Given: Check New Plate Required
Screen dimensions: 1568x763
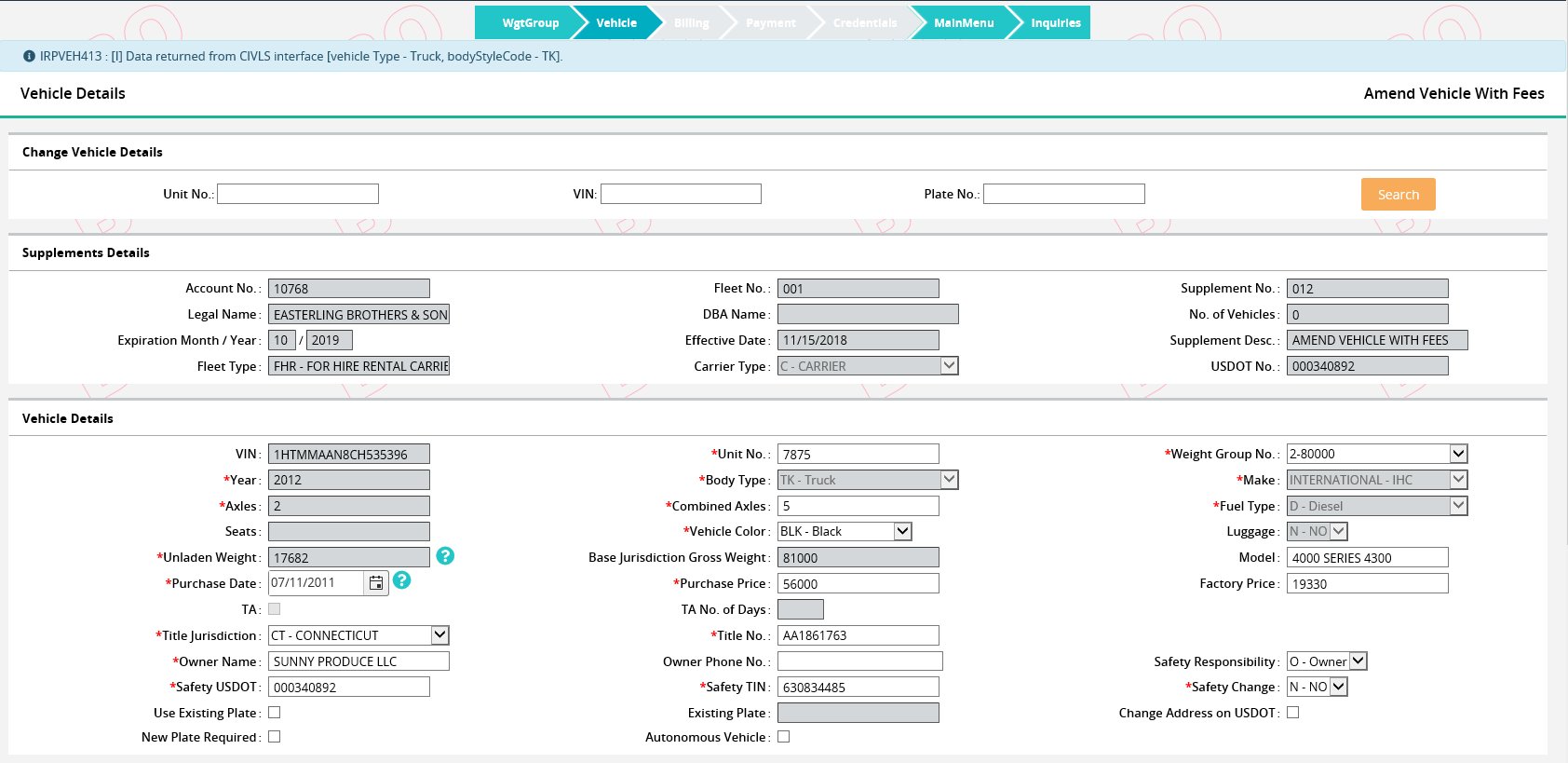Looking at the screenshot, I should click(274, 737).
